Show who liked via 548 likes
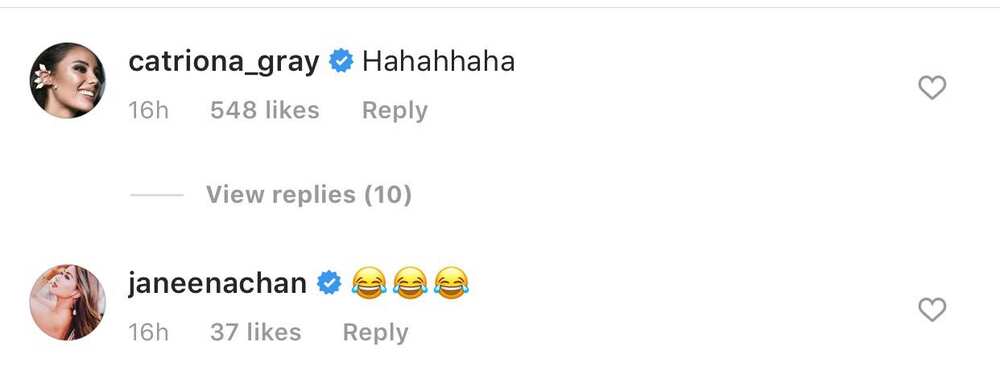Screen dimensions: 1000x379 click(x=265, y=110)
